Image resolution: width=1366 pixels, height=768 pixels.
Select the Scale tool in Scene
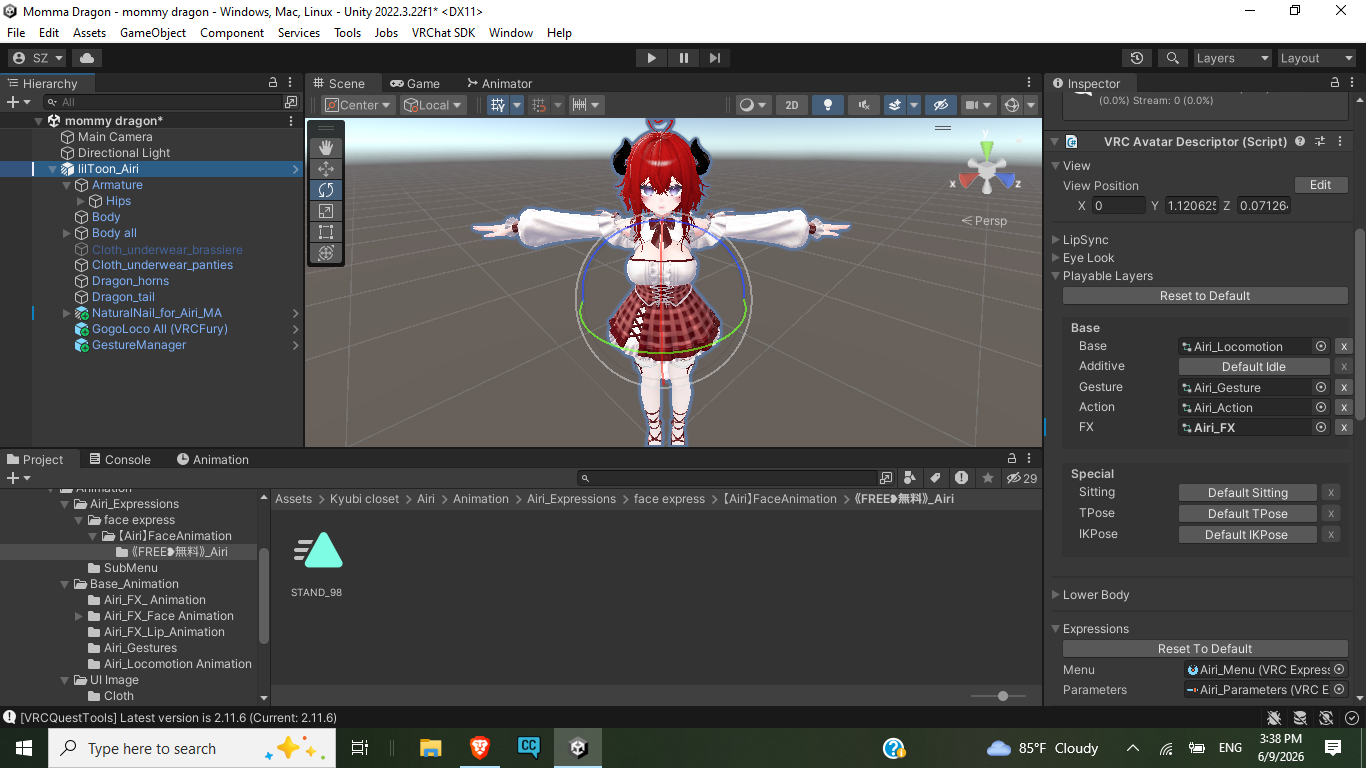click(326, 211)
